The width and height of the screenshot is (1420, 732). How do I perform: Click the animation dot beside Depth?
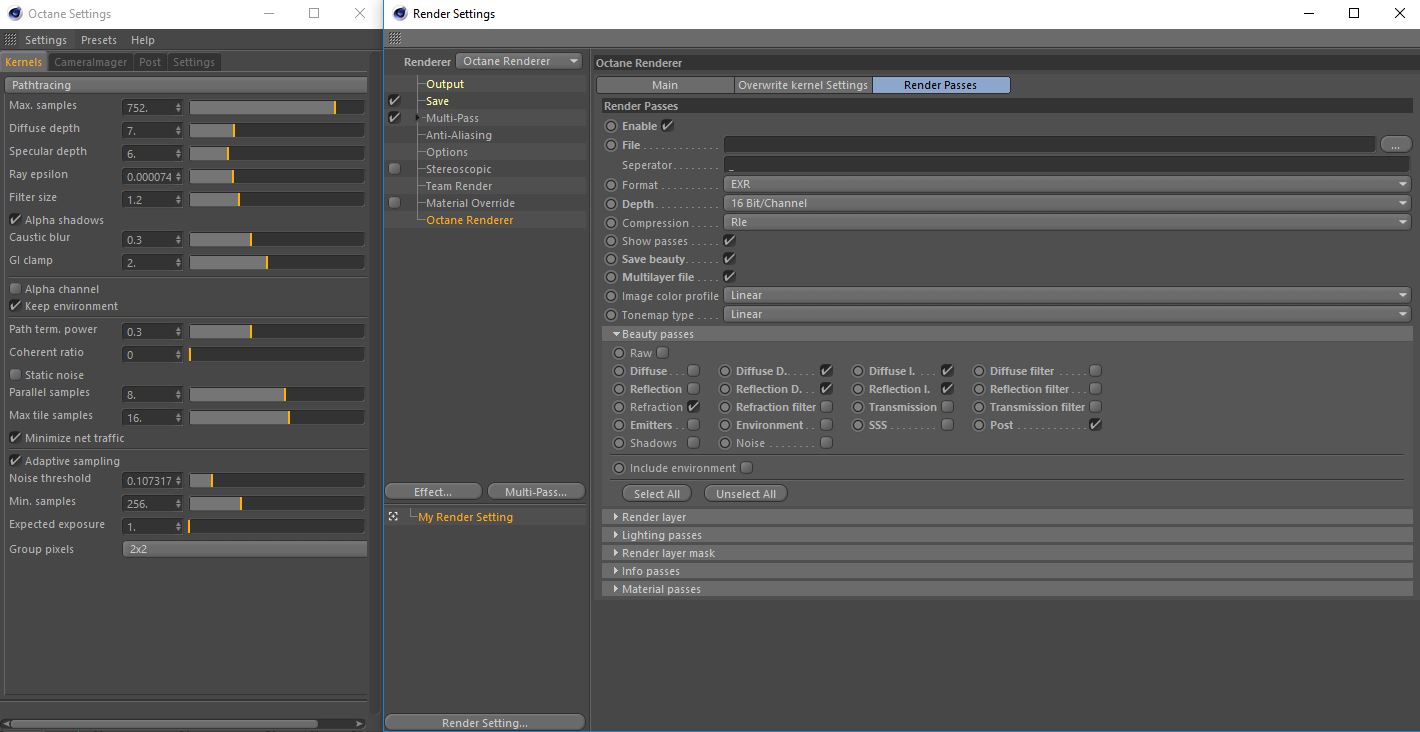611,204
